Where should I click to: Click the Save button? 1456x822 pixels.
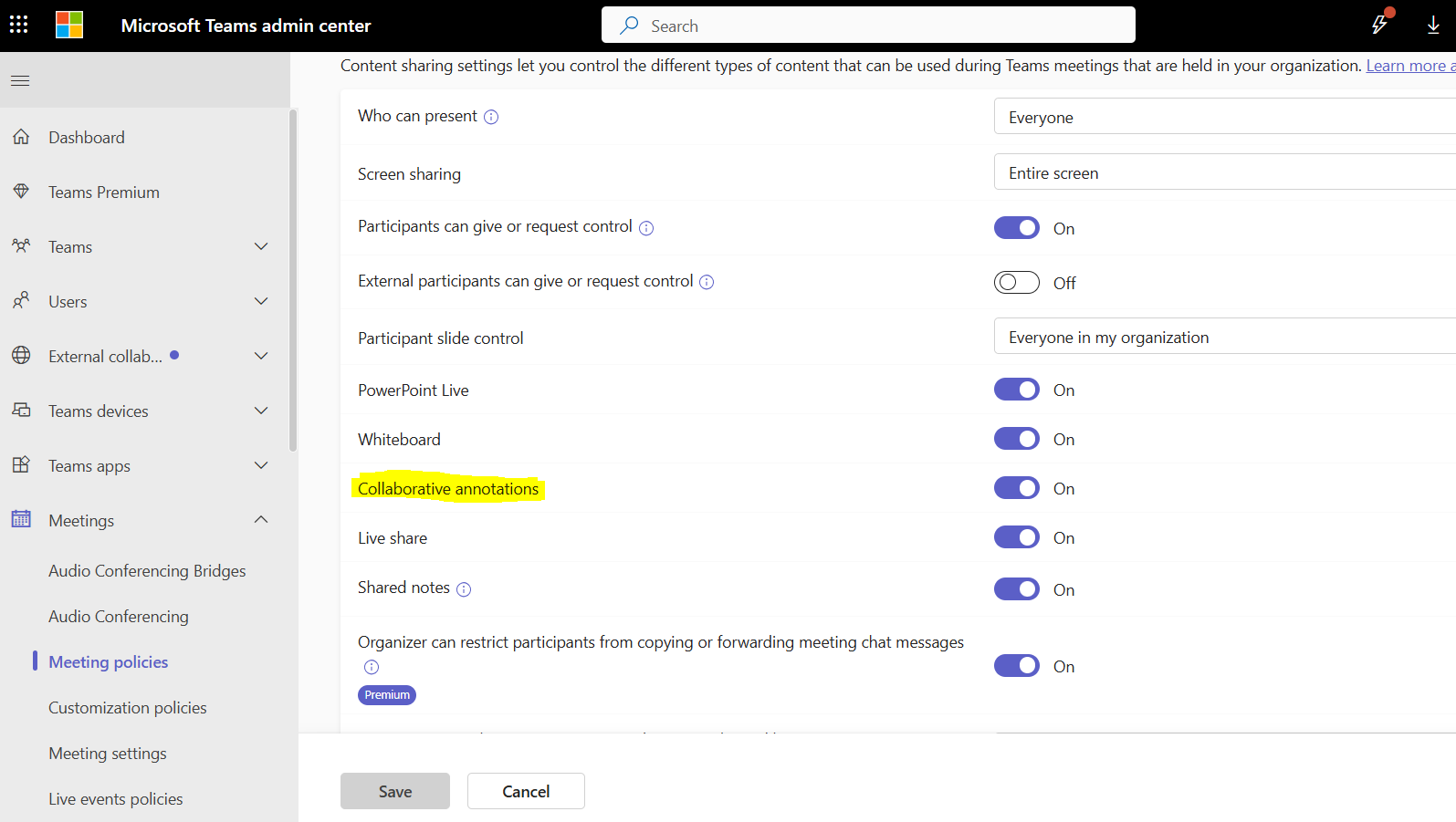(395, 791)
